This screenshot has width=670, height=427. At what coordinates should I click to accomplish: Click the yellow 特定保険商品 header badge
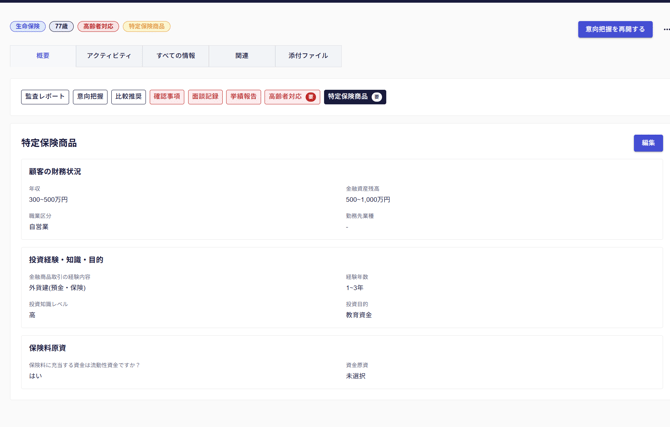(146, 27)
